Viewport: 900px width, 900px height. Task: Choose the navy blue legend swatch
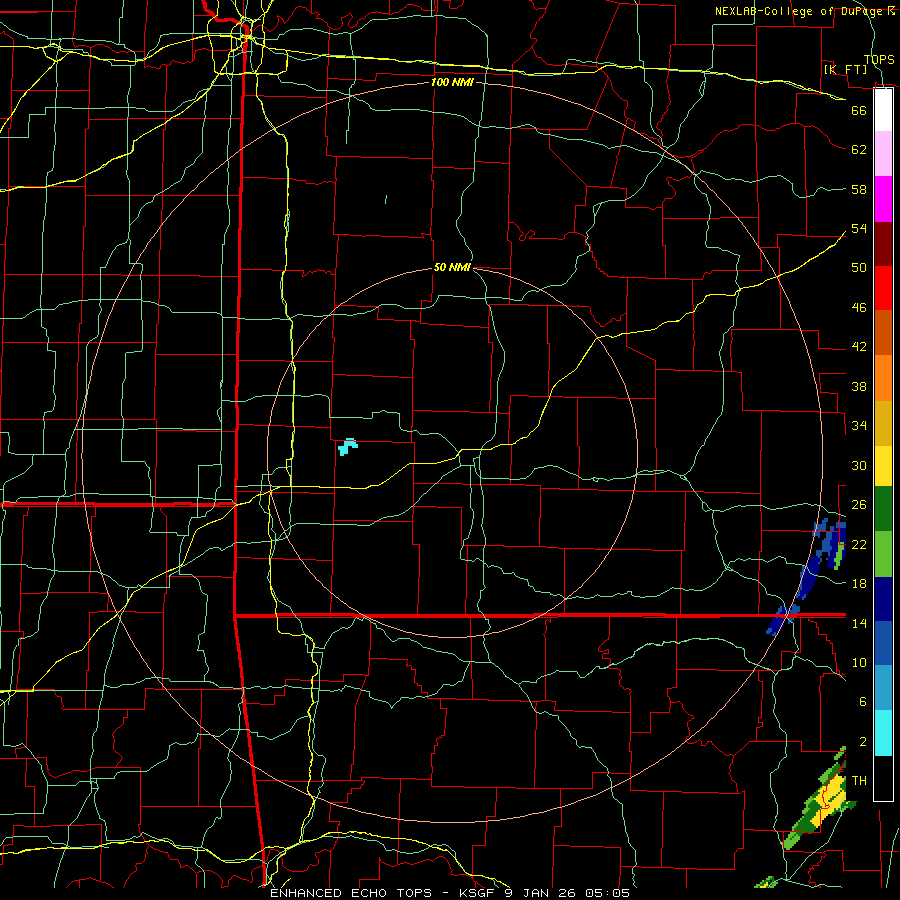tap(883, 599)
